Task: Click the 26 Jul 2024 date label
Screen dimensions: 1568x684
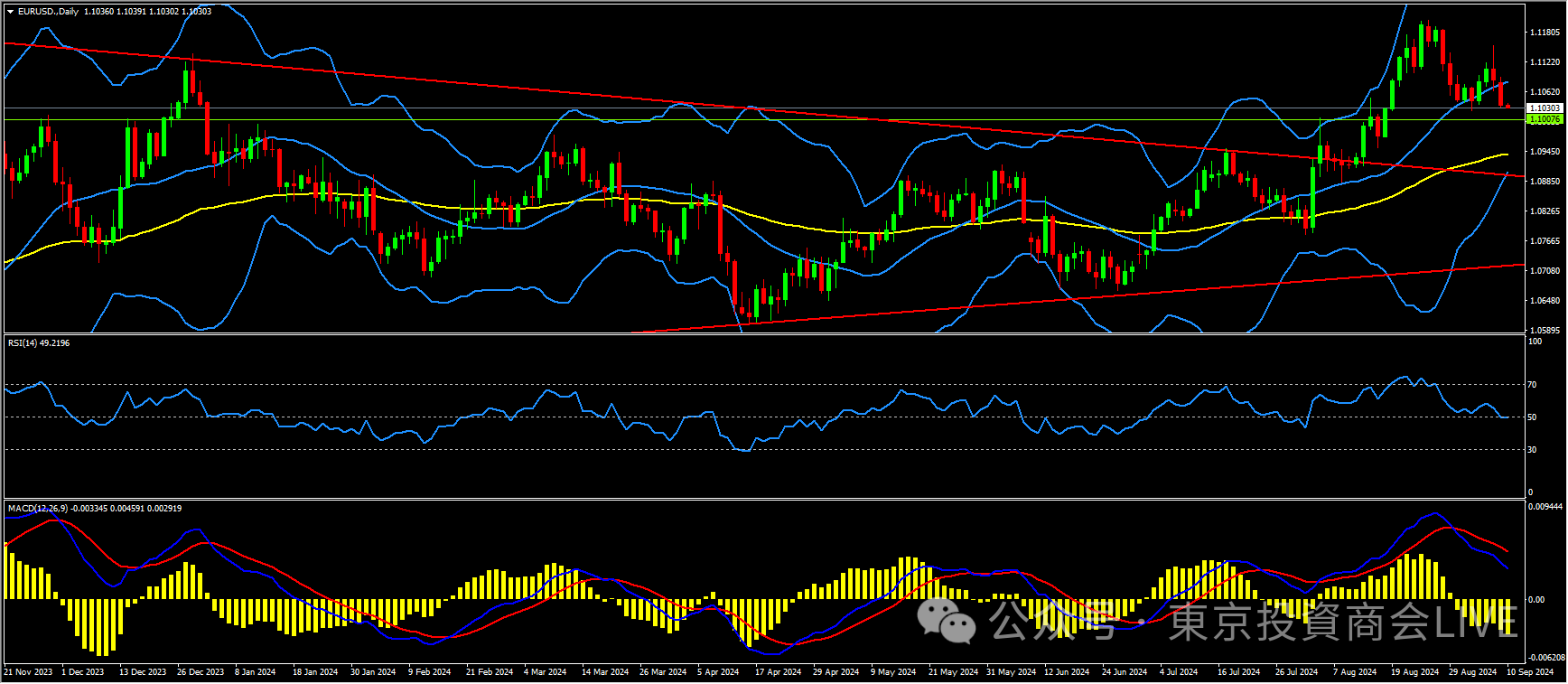Action: click(1296, 672)
